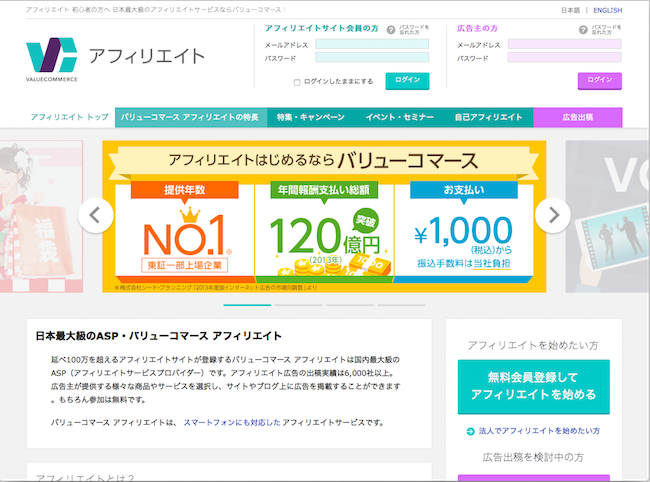Select 日本語 language link
The width and height of the screenshot is (650, 482).
(570, 10)
